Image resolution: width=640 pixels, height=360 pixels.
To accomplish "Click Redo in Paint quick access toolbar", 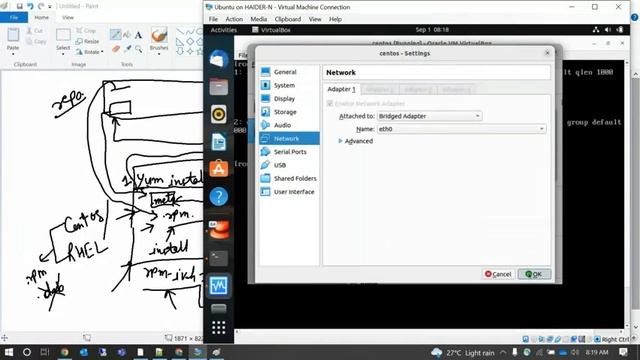I will [x=41, y=6].
